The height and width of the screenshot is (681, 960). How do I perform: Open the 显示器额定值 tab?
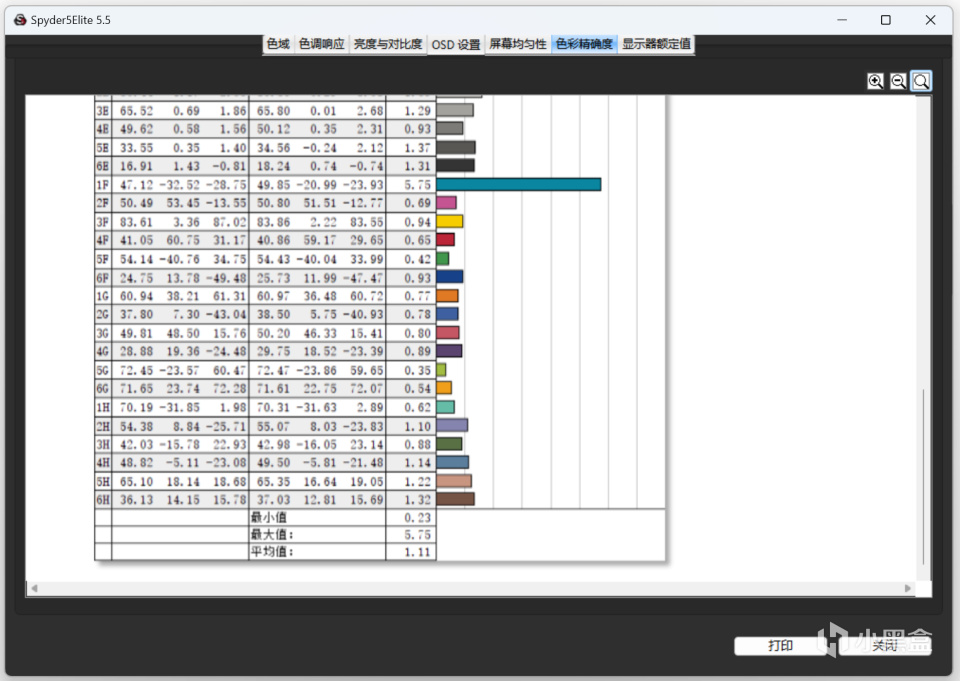[656, 44]
